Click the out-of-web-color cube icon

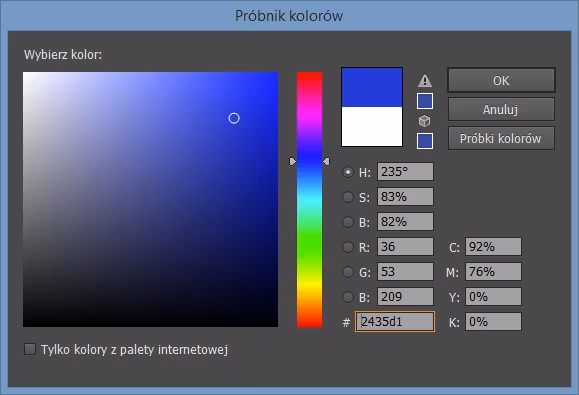425,121
